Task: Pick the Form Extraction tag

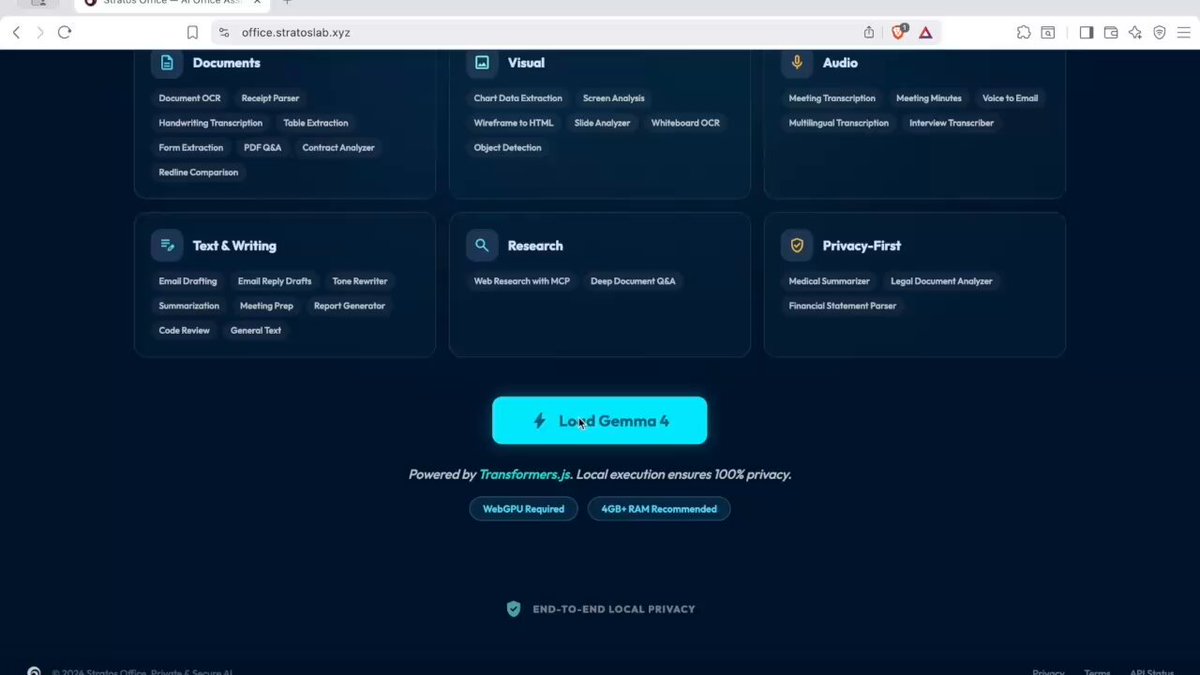Action: 191,147
